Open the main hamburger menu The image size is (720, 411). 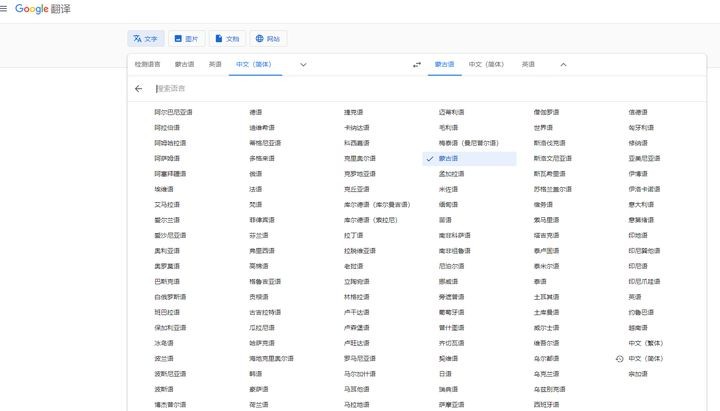pyautogui.click(x=3, y=8)
